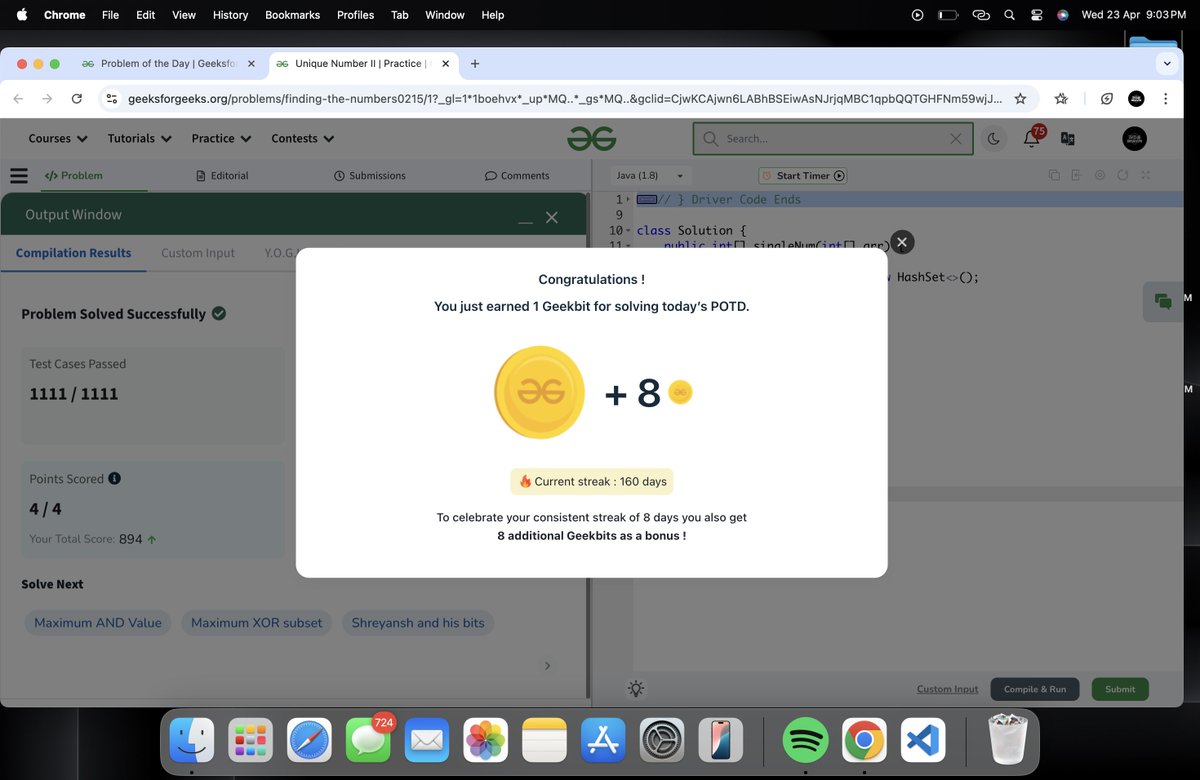
Task: Select the Compilation Results tab
Action: tap(73, 253)
